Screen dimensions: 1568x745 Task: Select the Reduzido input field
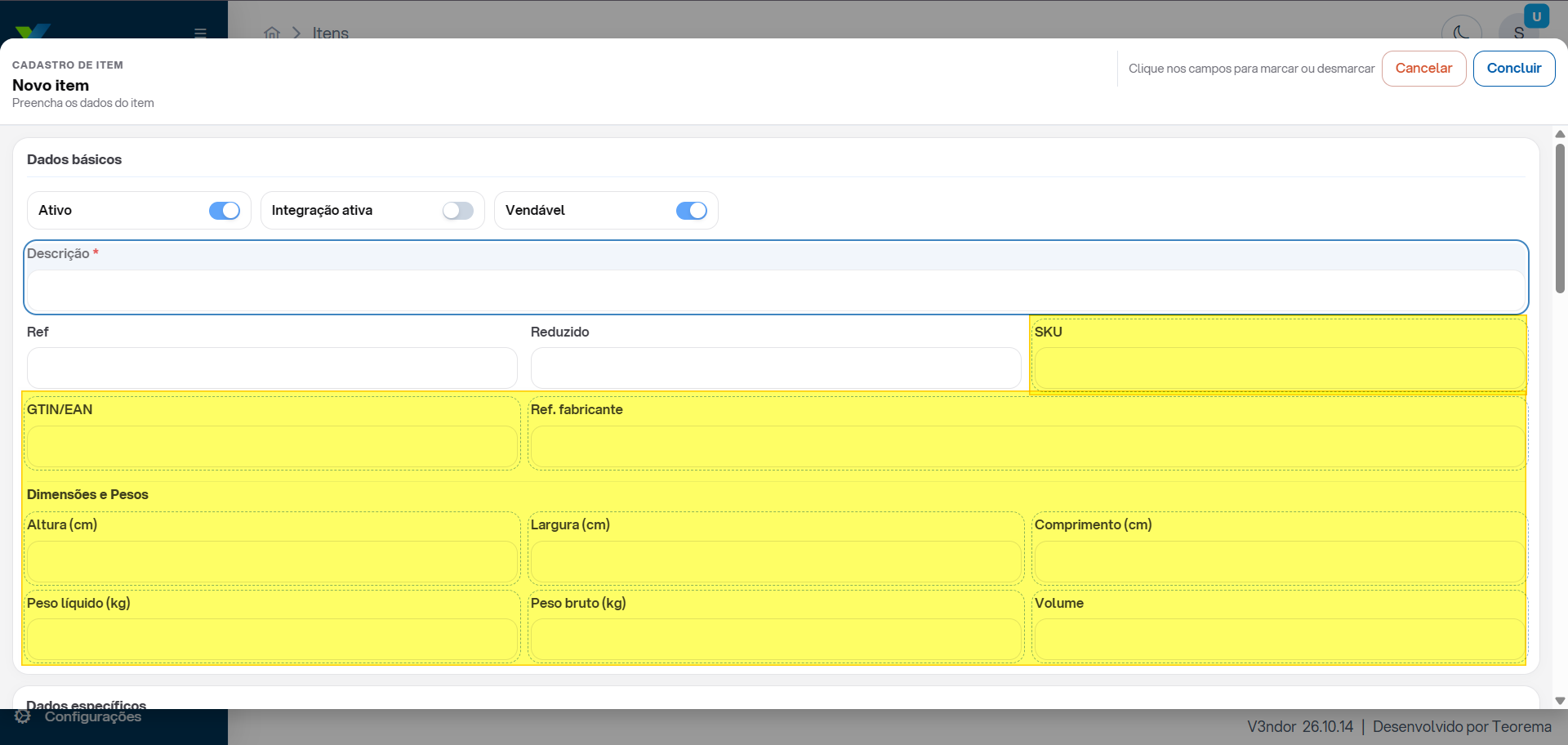point(776,368)
